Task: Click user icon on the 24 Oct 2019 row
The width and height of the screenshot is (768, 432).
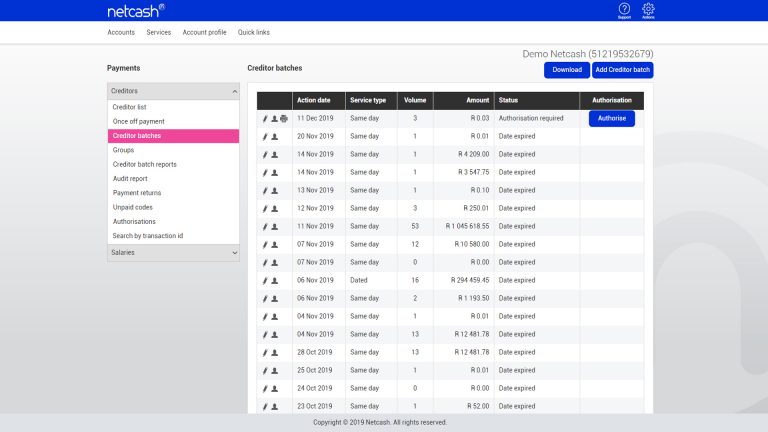Action: [x=274, y=389]
